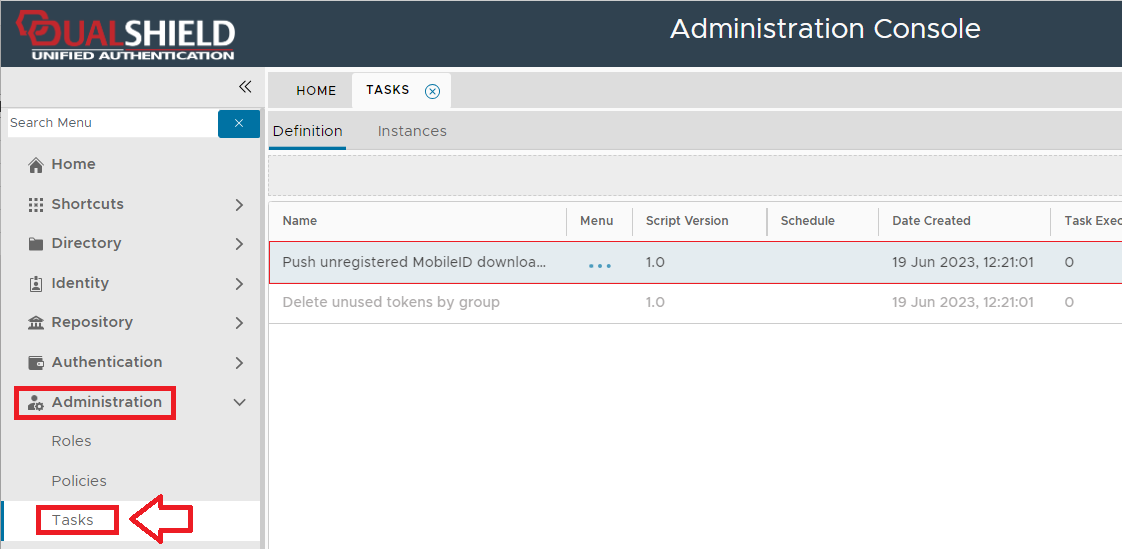Click the Repository bank icon
1122x549 pixels.
tap(36, 323)
